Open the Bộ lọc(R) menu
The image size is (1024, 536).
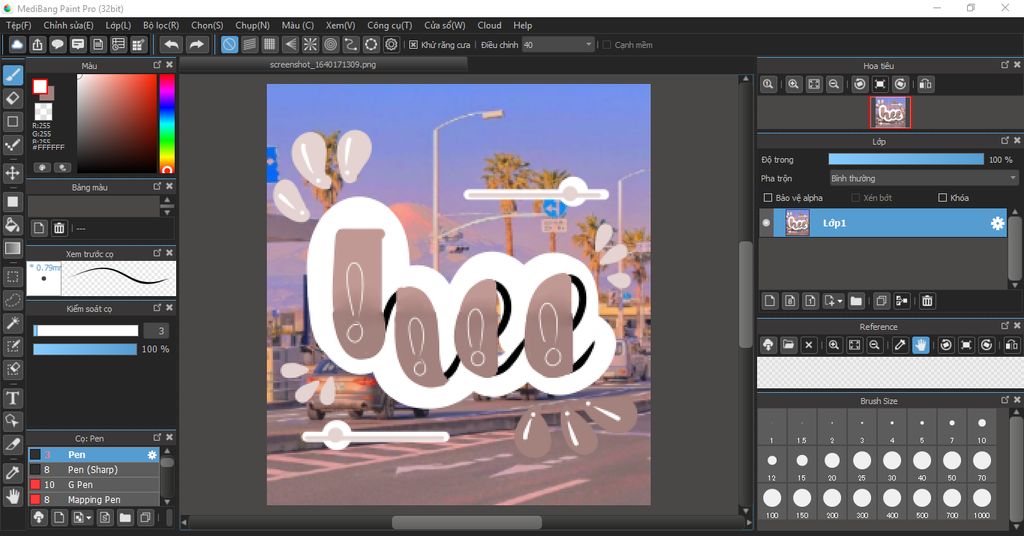(x=161, y=25)
